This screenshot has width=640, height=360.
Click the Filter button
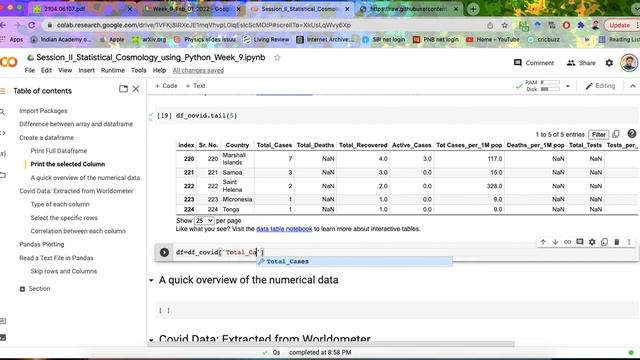pyautogui.click(x=598, y=135)
